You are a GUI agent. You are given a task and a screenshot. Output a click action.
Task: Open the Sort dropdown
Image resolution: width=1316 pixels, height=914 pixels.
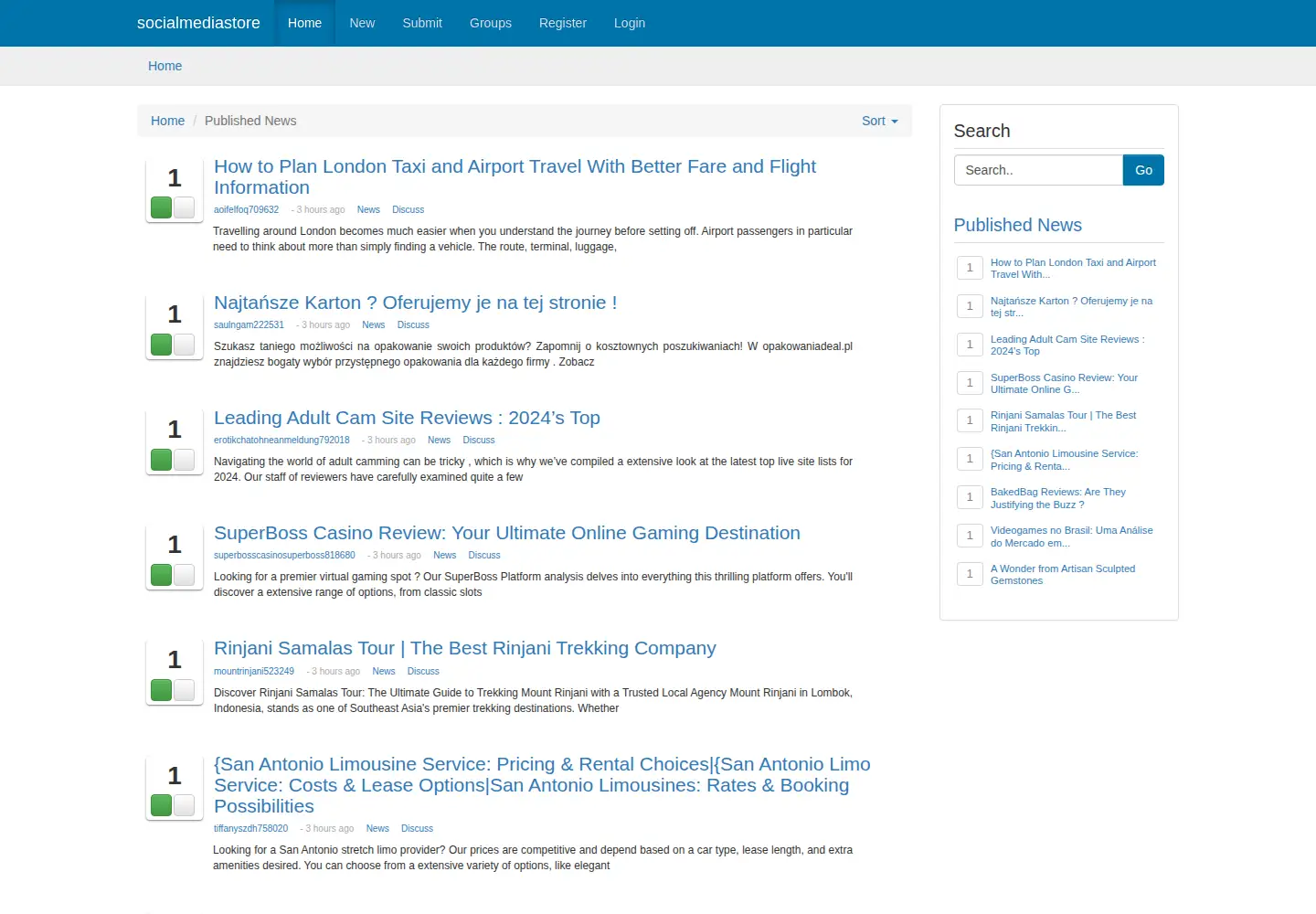point(879,121)
